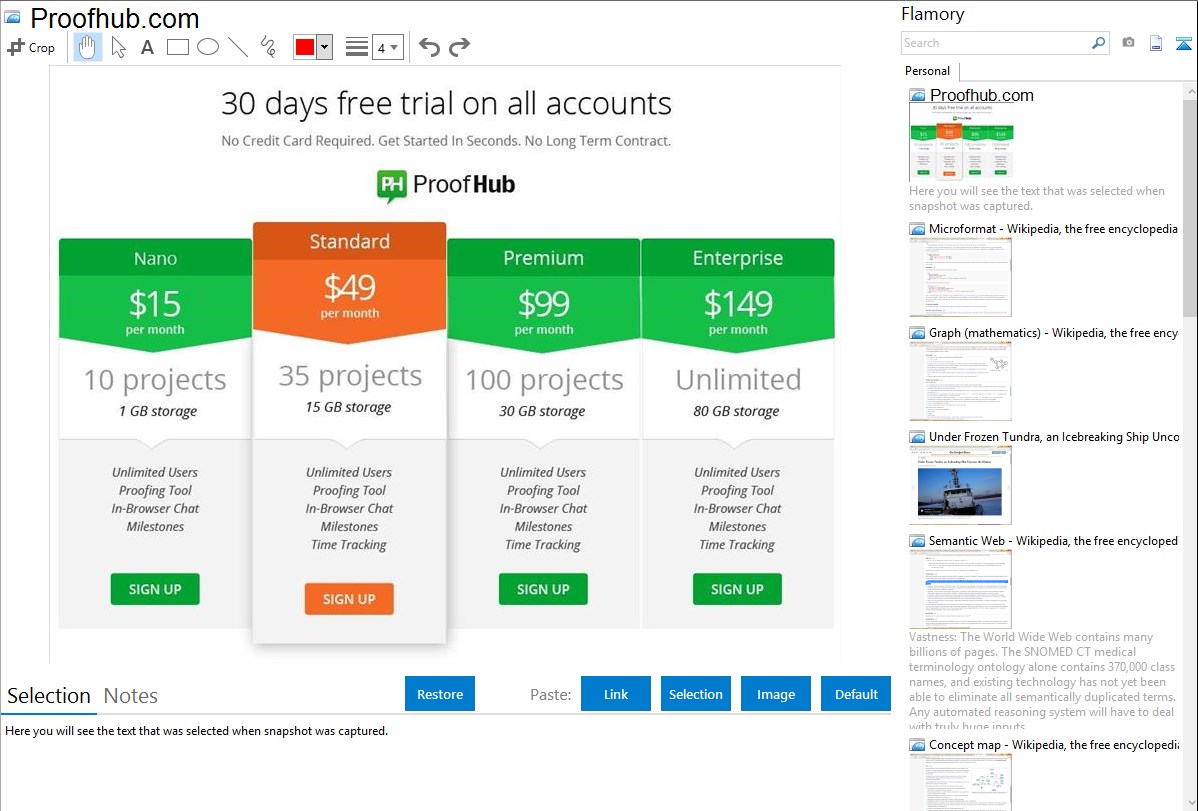Select the rectangle drawing tool
Image resolution: width=1198 pixels, height=811 pixels.
177,47
